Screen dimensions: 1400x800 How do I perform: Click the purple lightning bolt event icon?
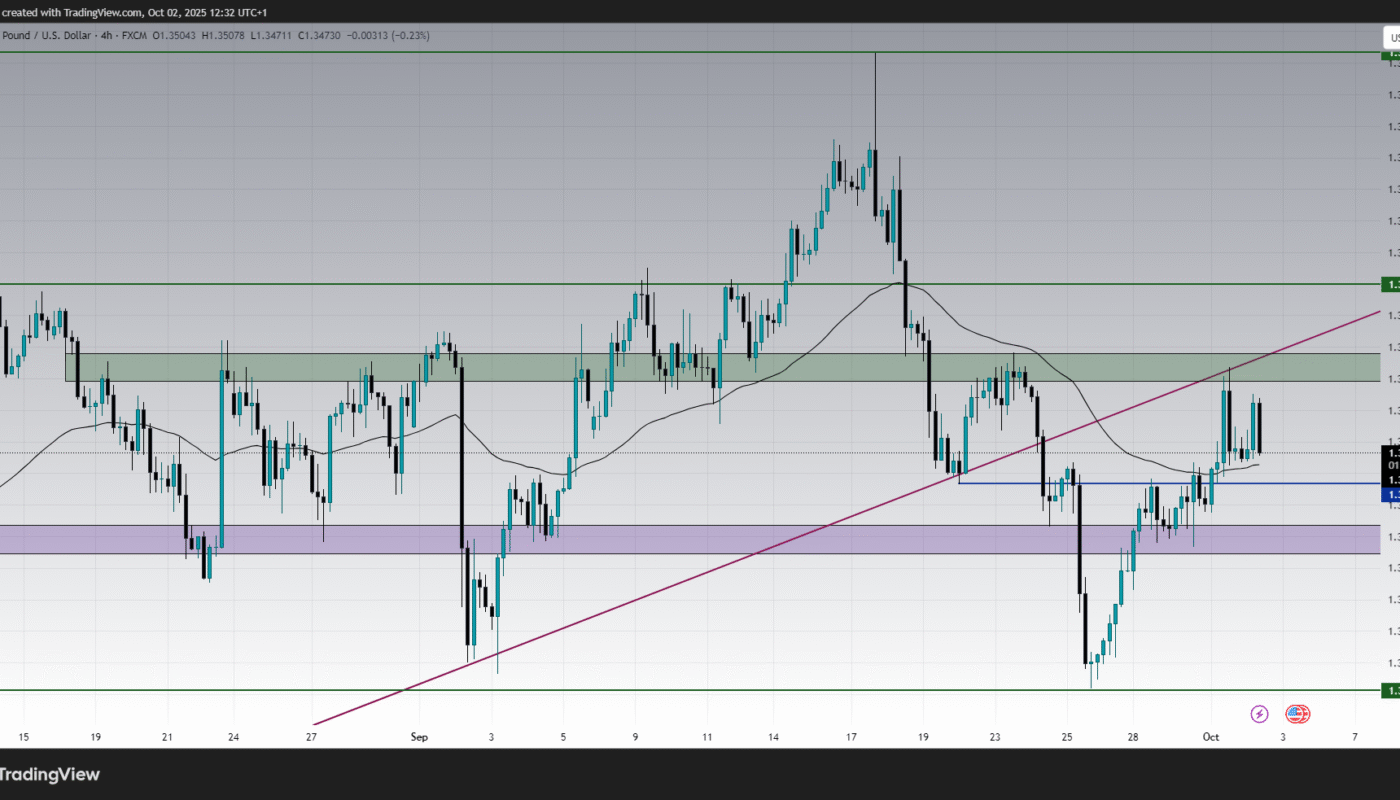coord(1259,714)
